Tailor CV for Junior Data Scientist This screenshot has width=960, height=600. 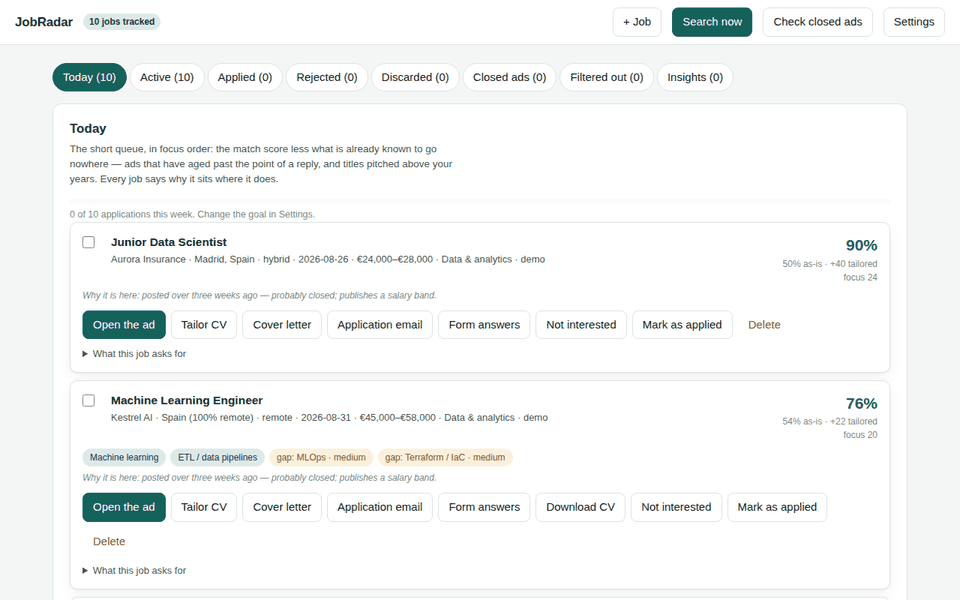(x=204, y=324)
